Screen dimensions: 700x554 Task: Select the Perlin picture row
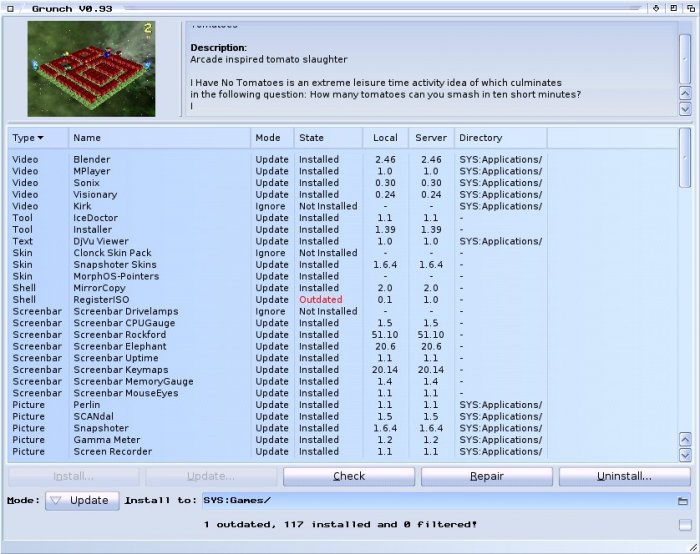343,405
